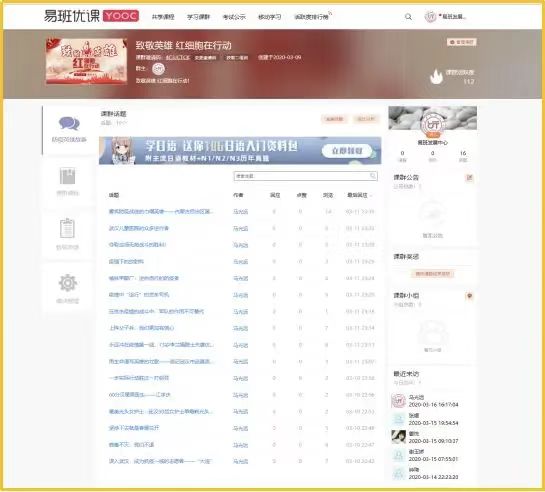Open the account name dropdown at top right
Image resolution: width=545 pixels, height=492 pixels.
[x=453, y=16]
